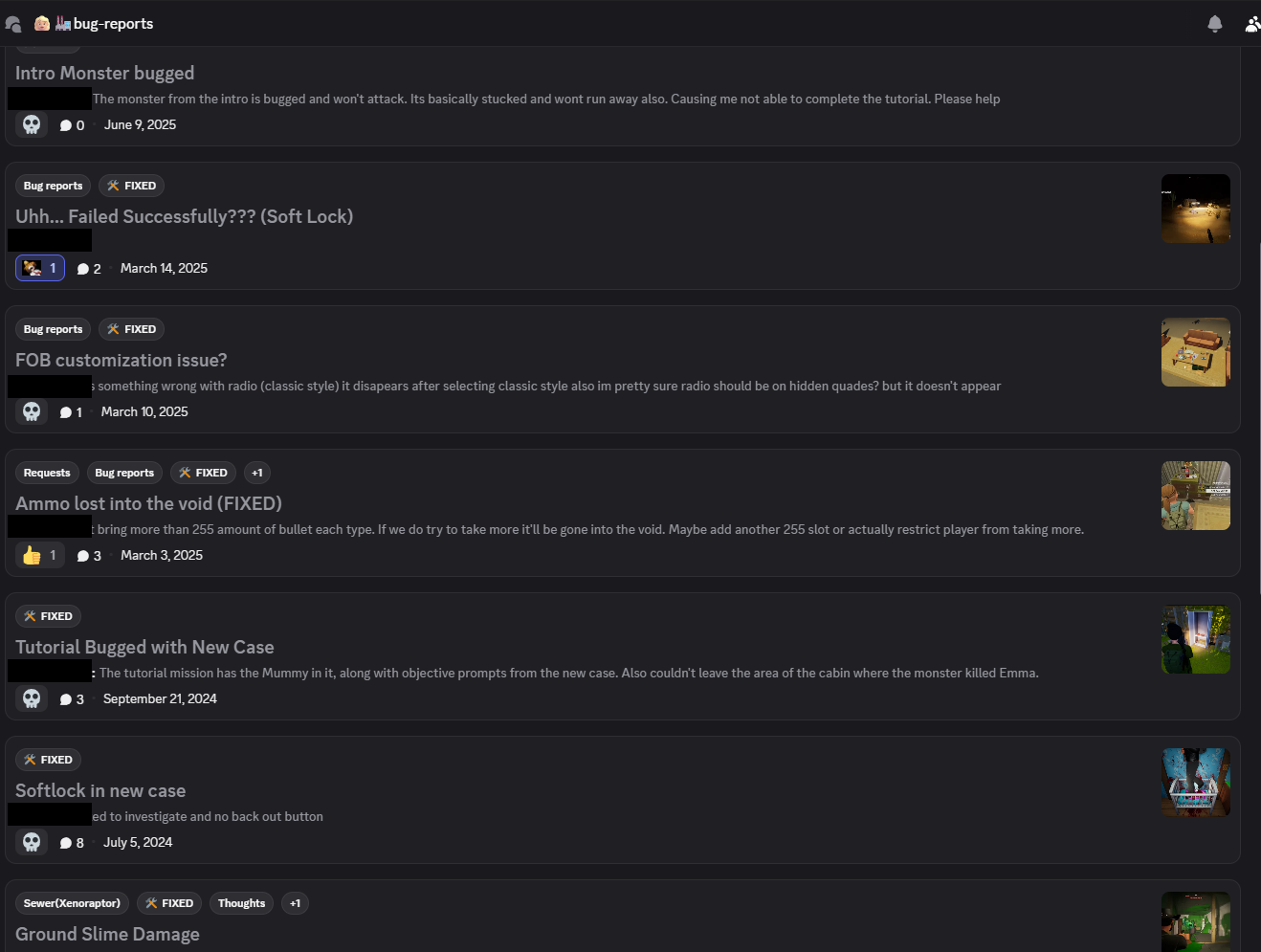Click threads icon beside bug-reports title

(13, 24)
